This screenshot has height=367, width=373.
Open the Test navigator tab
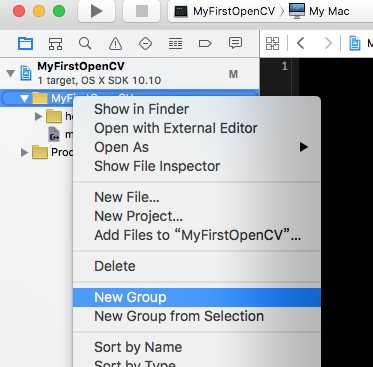click(145, 44)
